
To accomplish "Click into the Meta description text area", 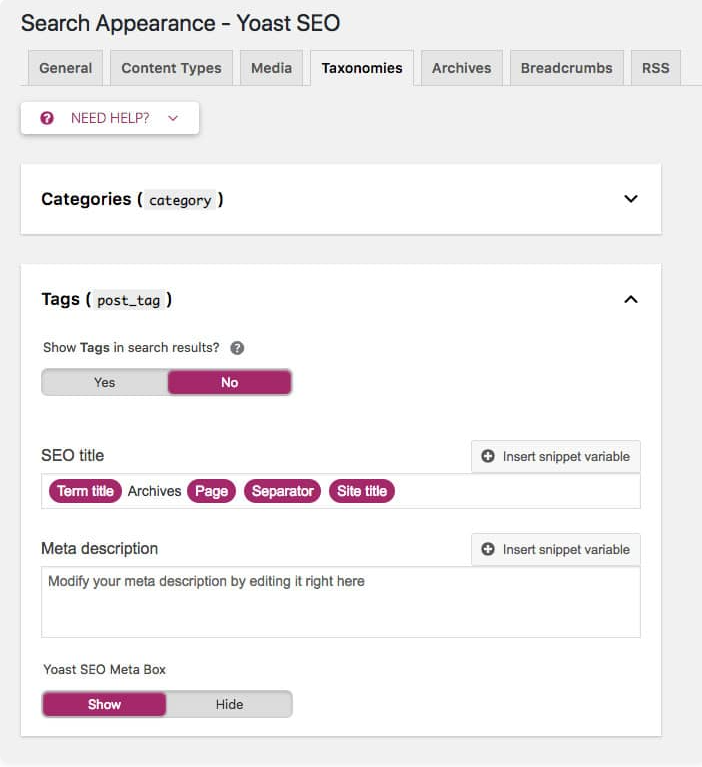I will (340, 605).
